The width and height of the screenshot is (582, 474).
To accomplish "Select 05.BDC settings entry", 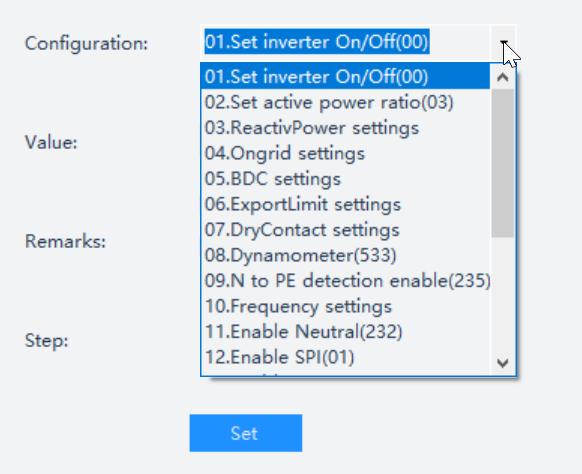I will point(345,179).
